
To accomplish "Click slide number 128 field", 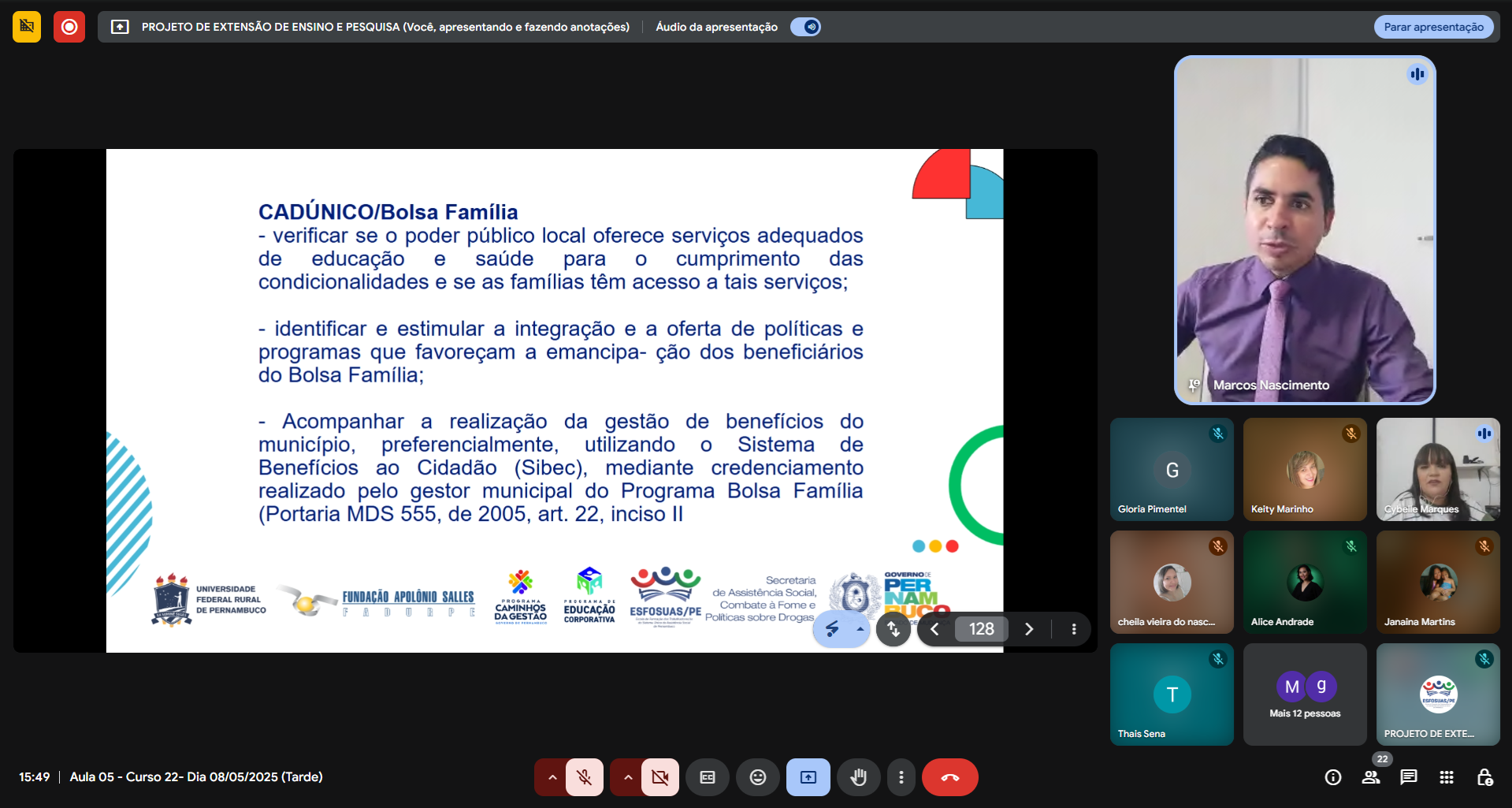I will point(981,629).
